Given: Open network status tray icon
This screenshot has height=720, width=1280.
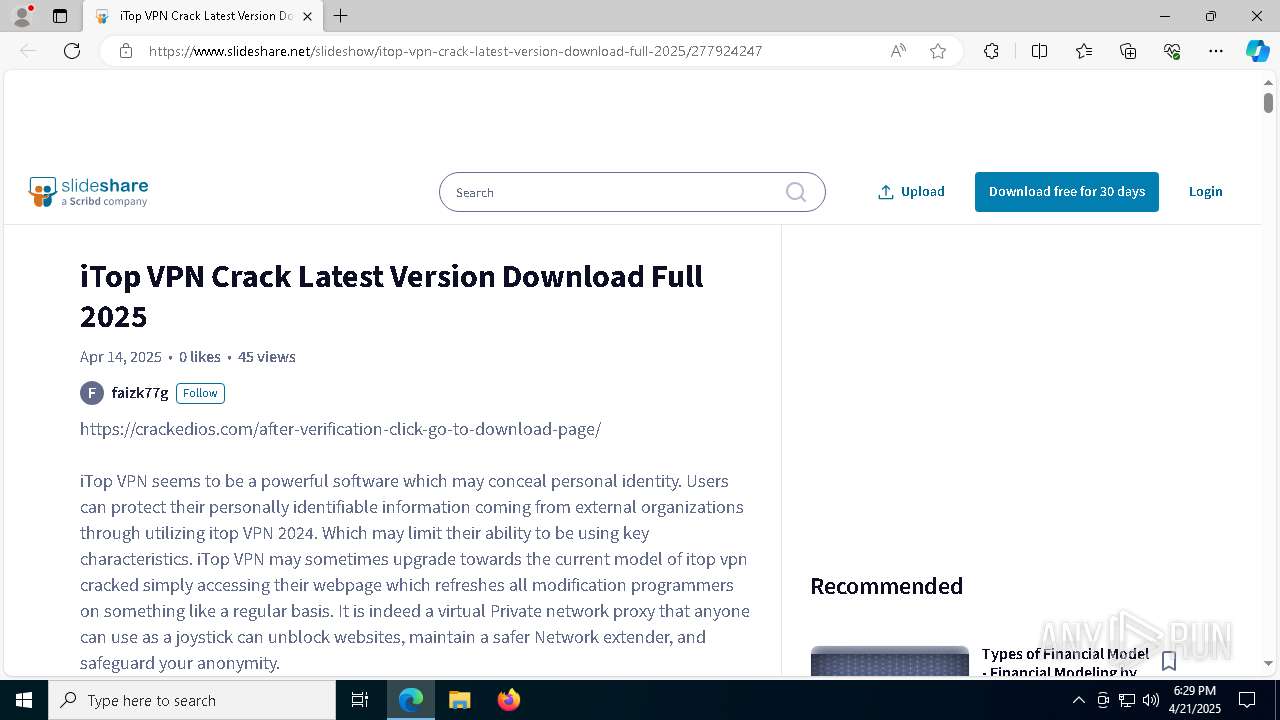Looking at the screenshot, I should click(x=1127, y=700).
